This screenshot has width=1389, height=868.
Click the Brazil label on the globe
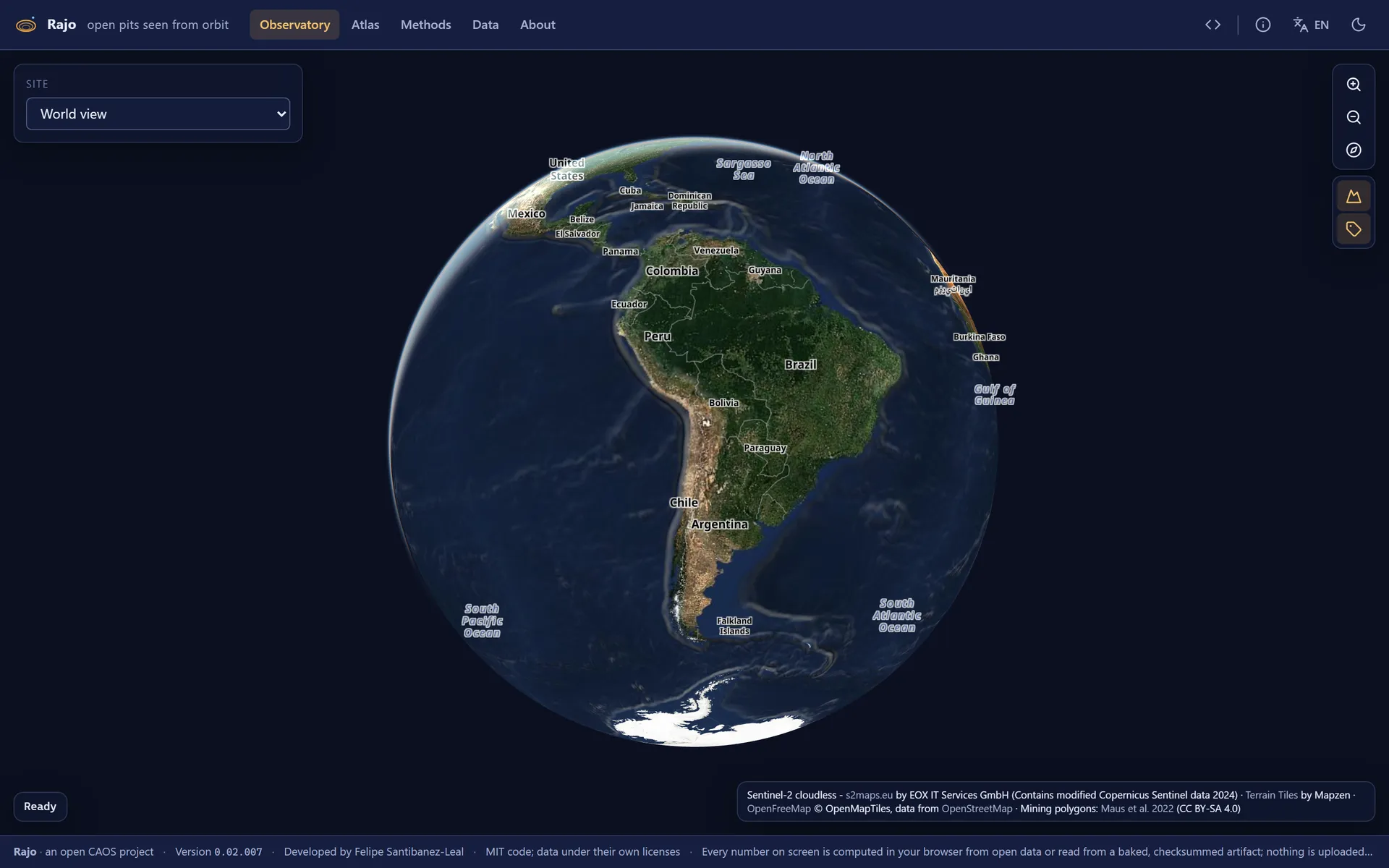(x=800, y=365)
